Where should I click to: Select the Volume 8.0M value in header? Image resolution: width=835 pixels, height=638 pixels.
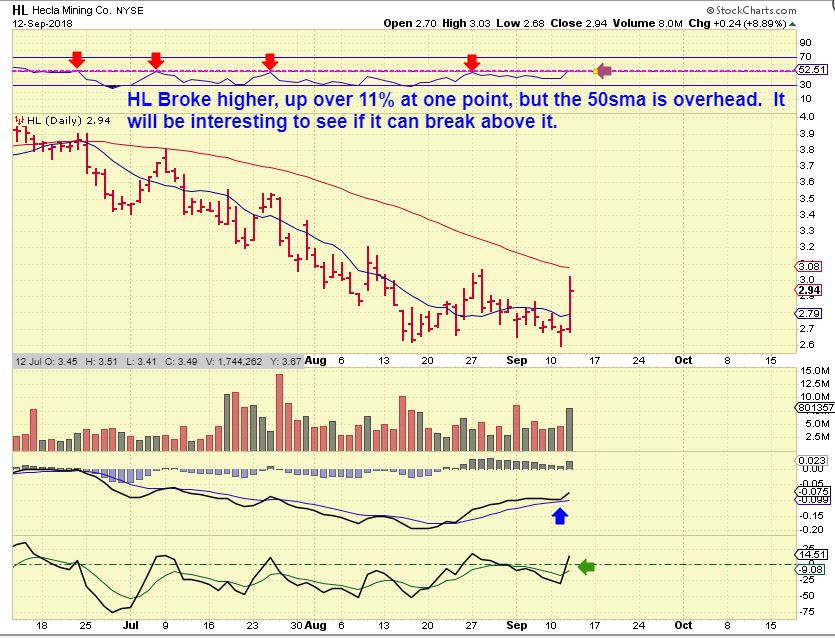point(648,23)
